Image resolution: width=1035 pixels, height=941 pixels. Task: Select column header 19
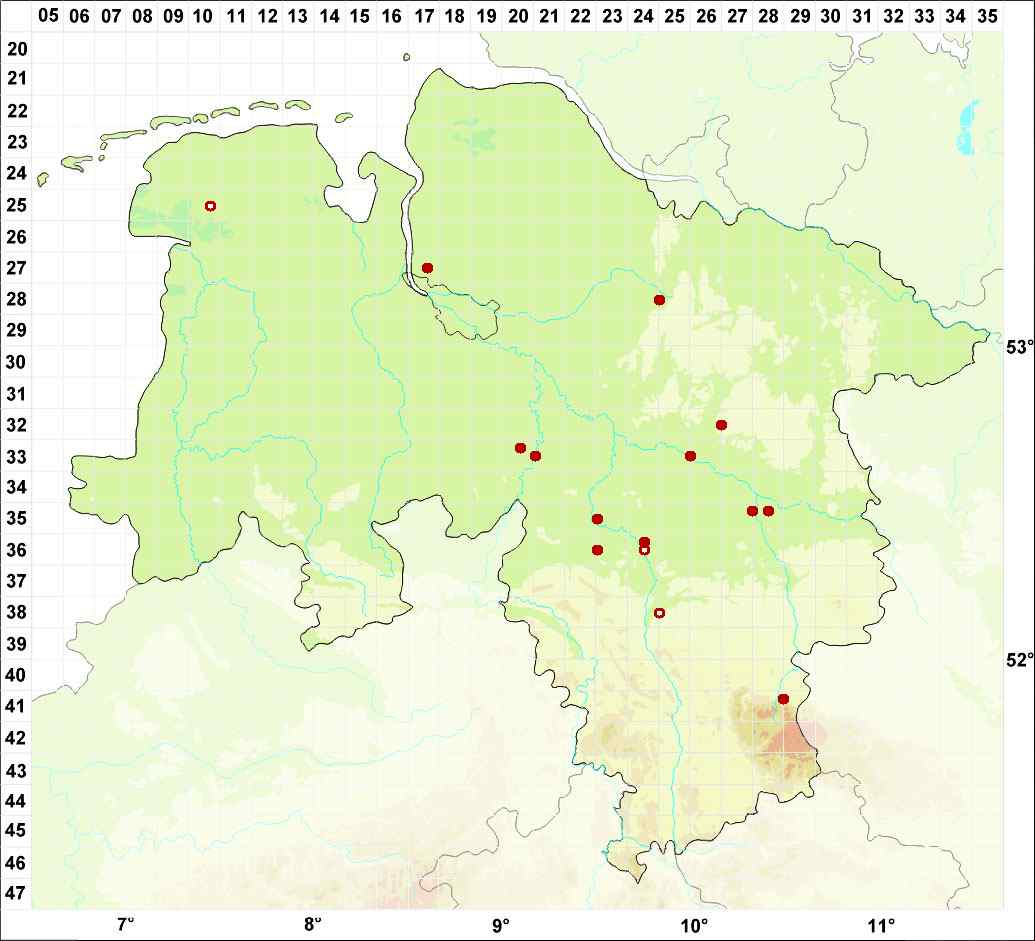pos(486,16)
